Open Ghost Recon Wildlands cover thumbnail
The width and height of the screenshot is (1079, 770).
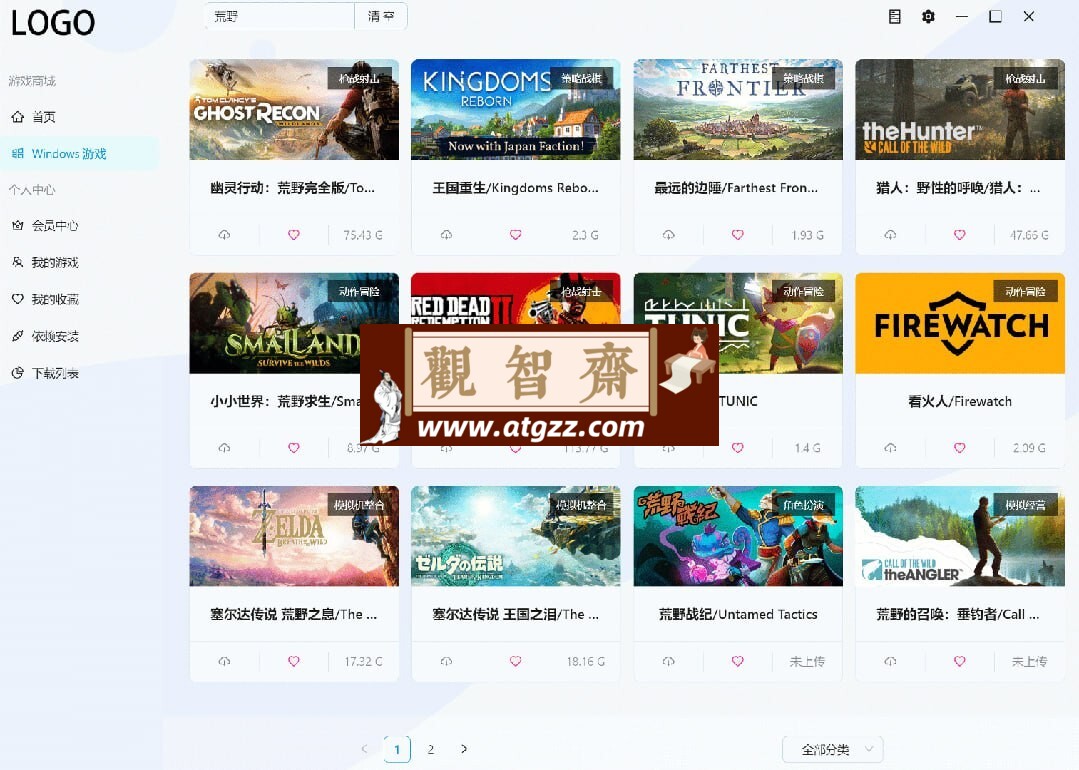click(x=294, y=109)
